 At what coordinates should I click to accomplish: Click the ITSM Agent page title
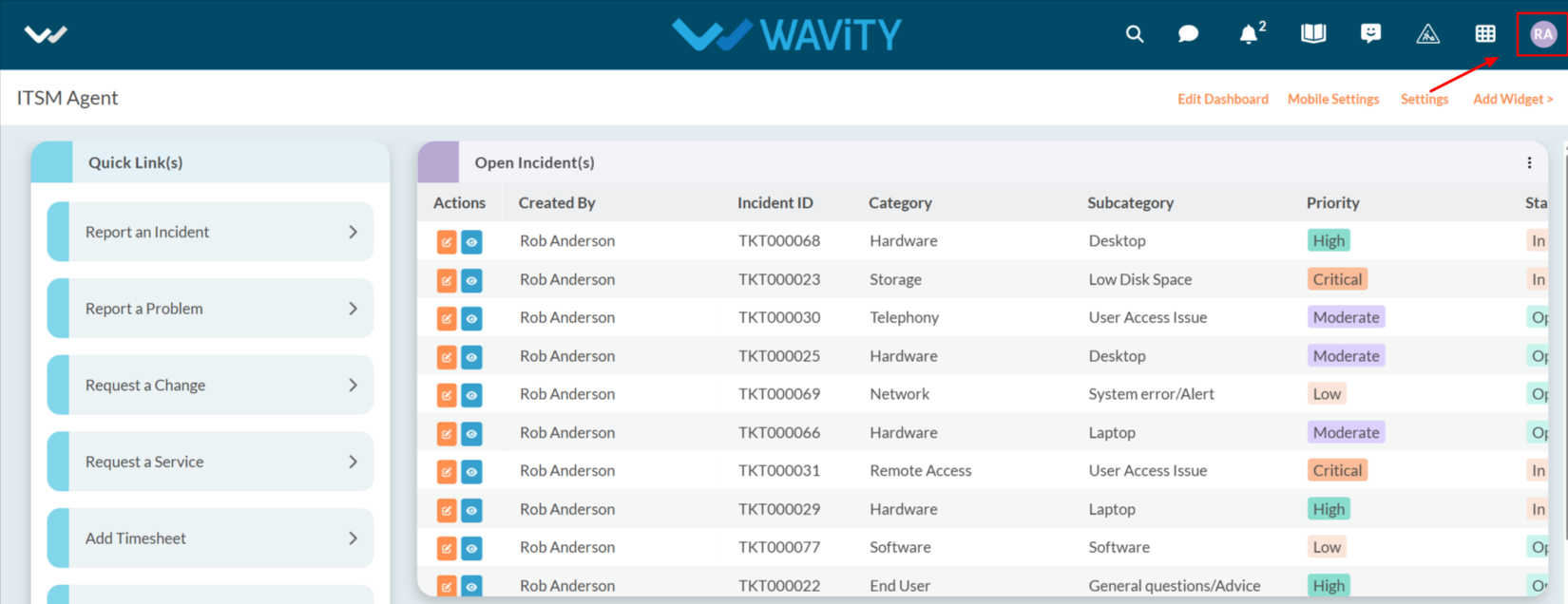coord(67,98)
